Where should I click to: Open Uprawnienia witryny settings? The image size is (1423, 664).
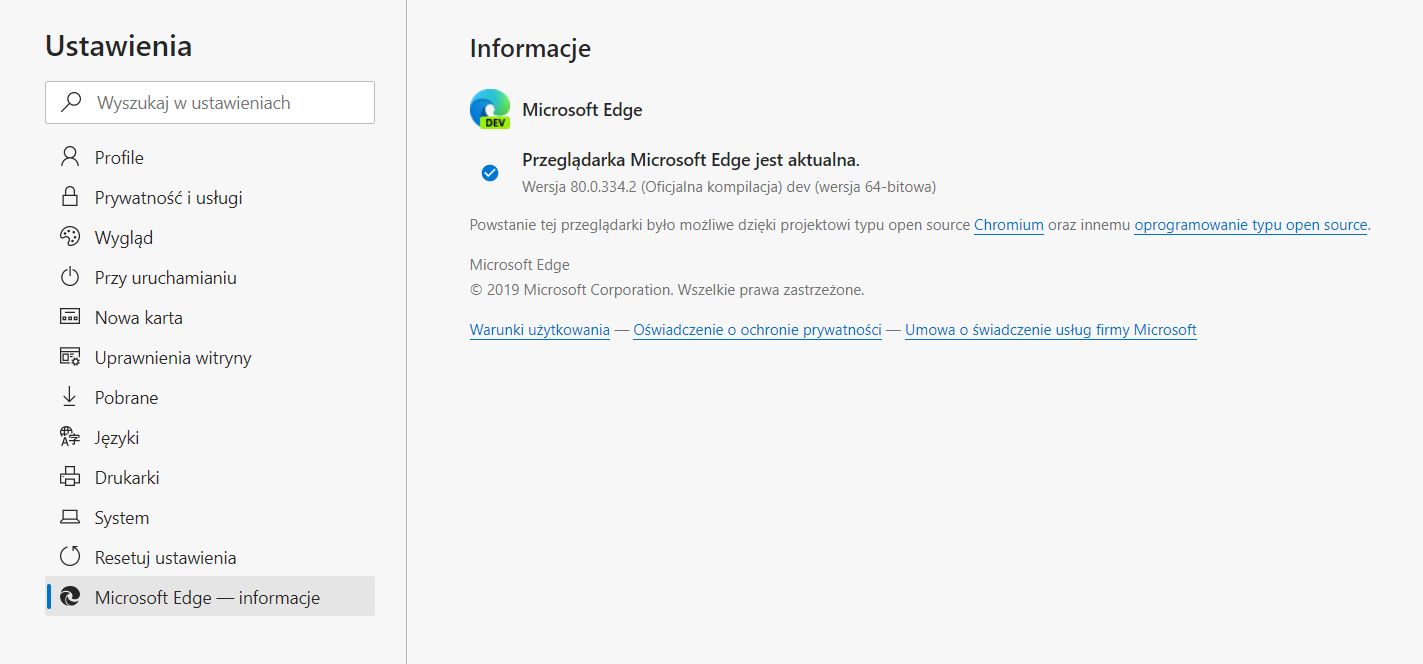pos(210,357)
